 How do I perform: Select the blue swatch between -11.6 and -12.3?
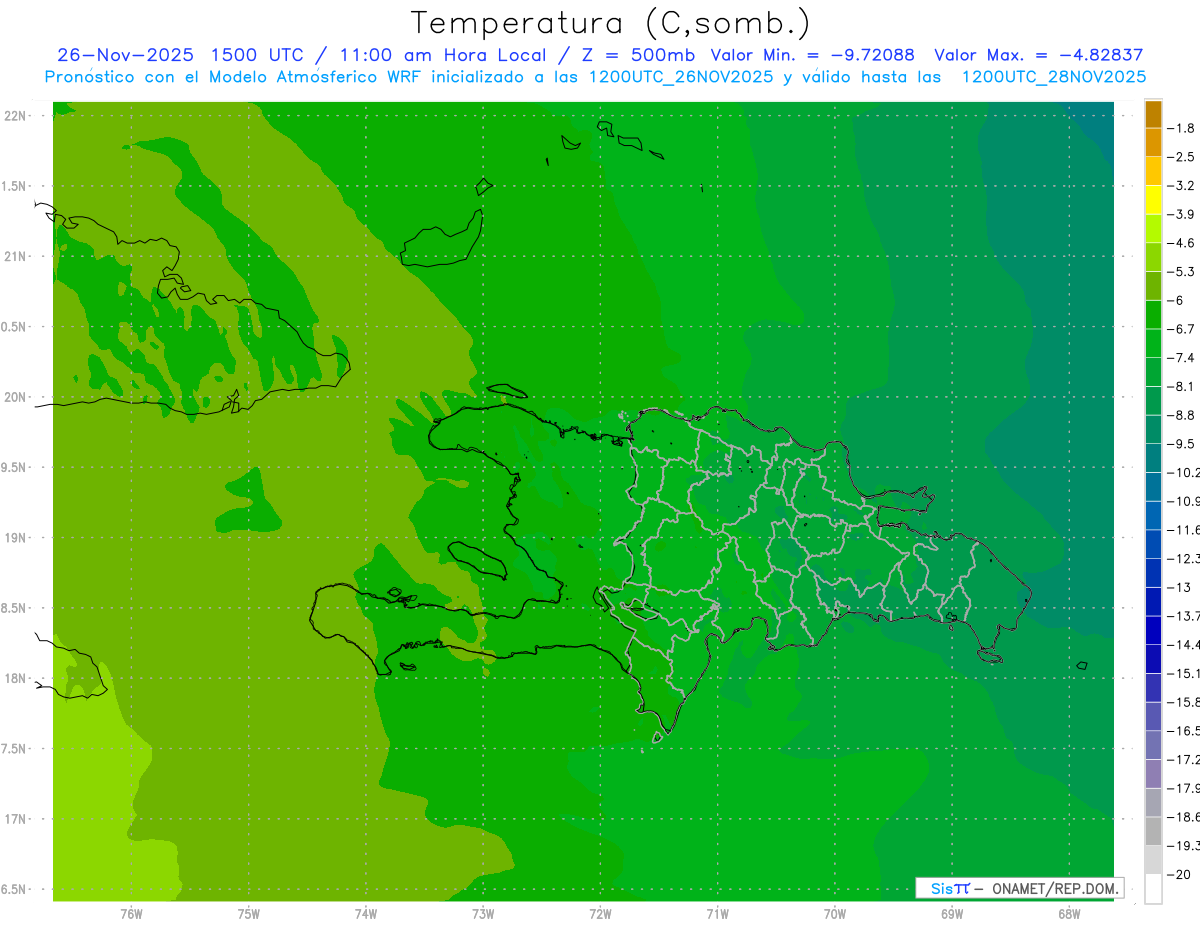[1154, 544]
